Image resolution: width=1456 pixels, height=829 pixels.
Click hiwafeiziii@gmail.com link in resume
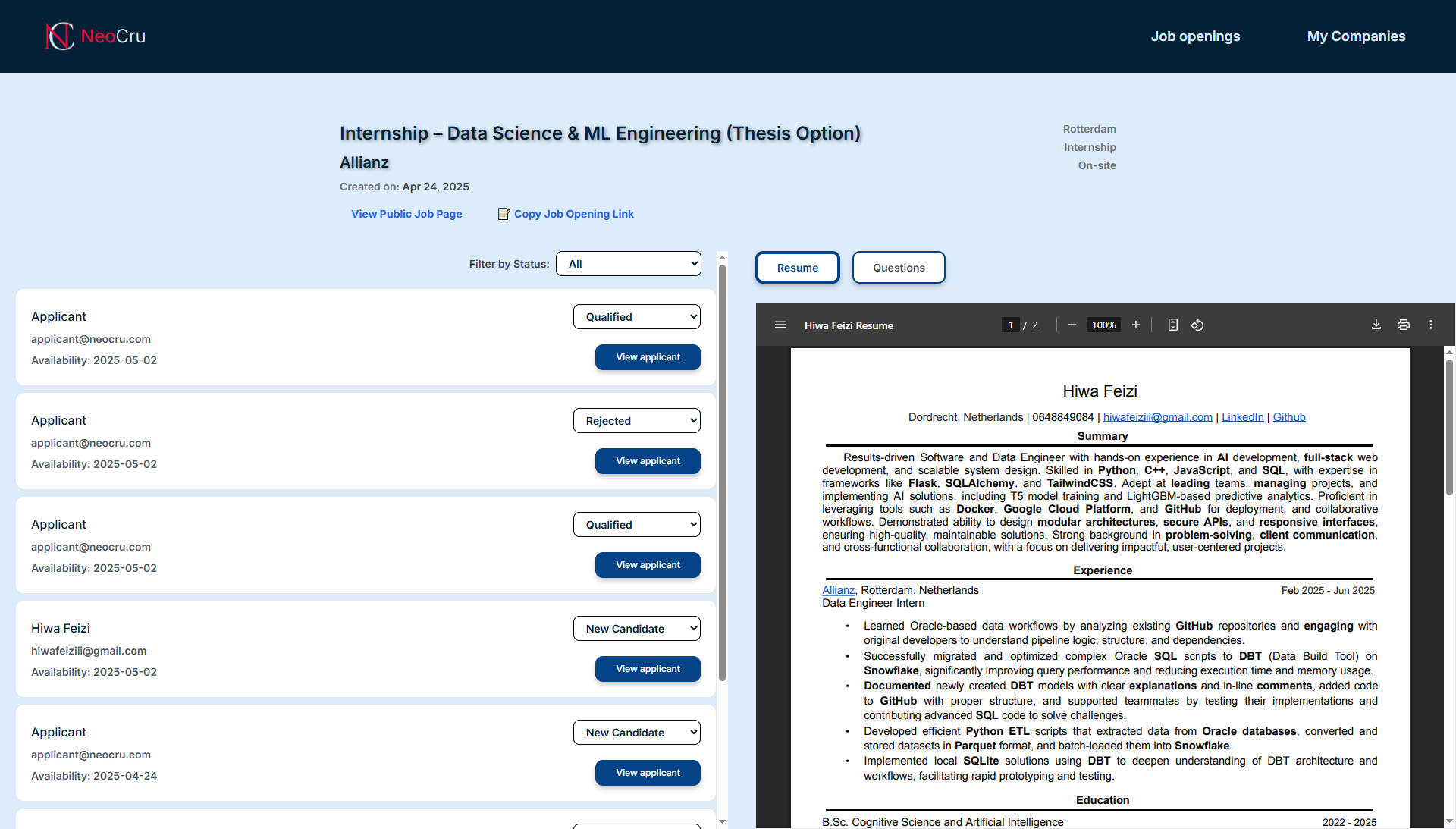click(x=1157, y=417)
